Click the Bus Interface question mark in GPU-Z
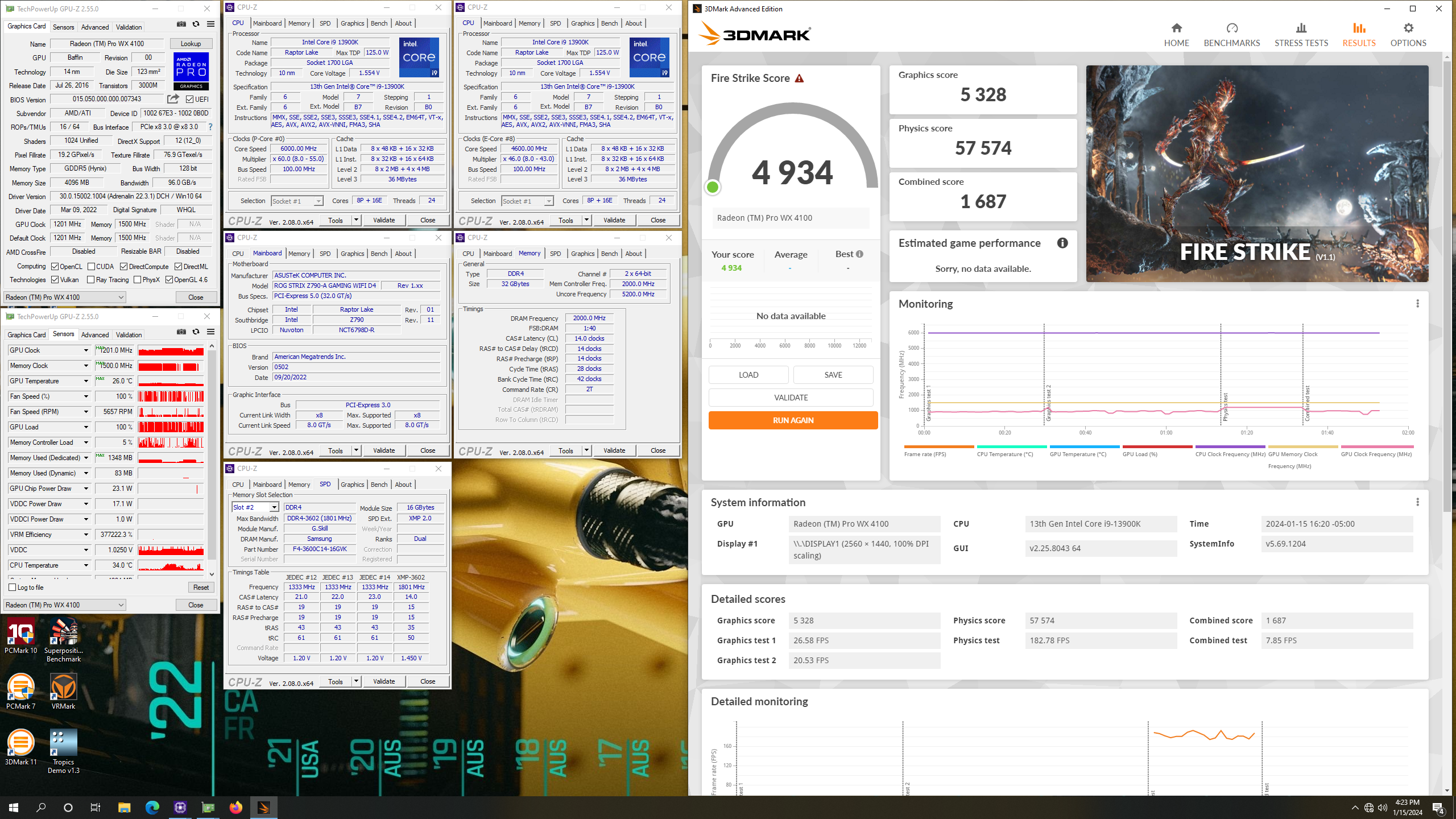The width and height of the screenshot is (1456, 819). 210,127
